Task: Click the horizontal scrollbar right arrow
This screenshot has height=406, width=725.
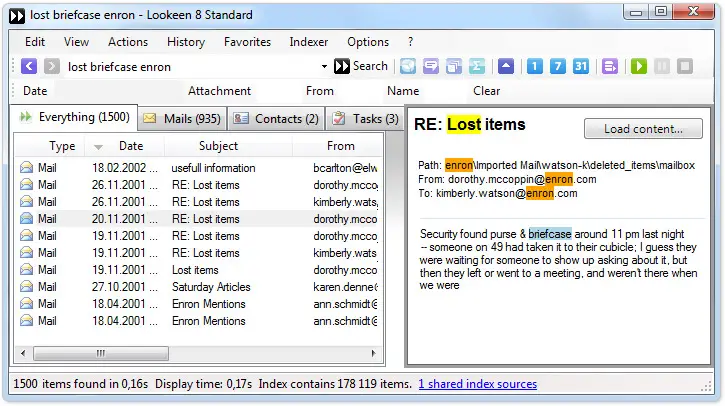Action: (x=374, y=354)
